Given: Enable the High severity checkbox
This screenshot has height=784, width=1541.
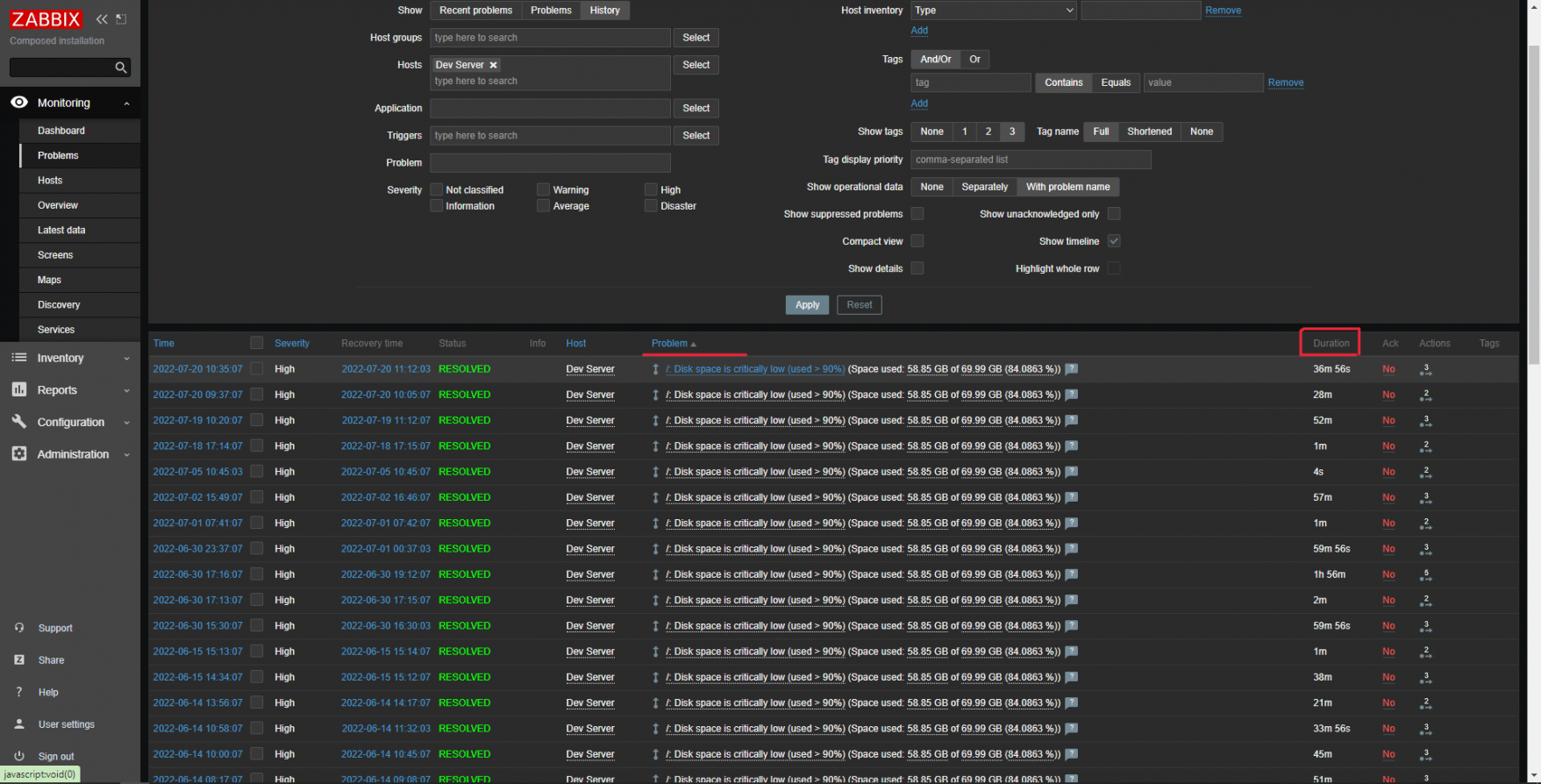Looking at the screenshot, I should point(651,189).
